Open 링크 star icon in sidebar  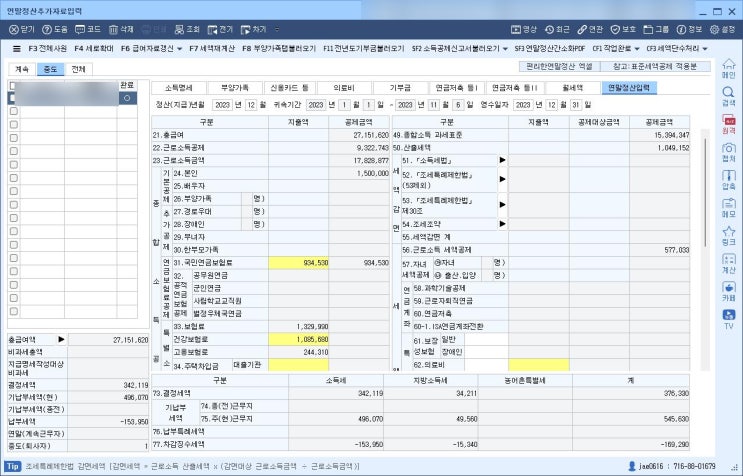(728, 235)
